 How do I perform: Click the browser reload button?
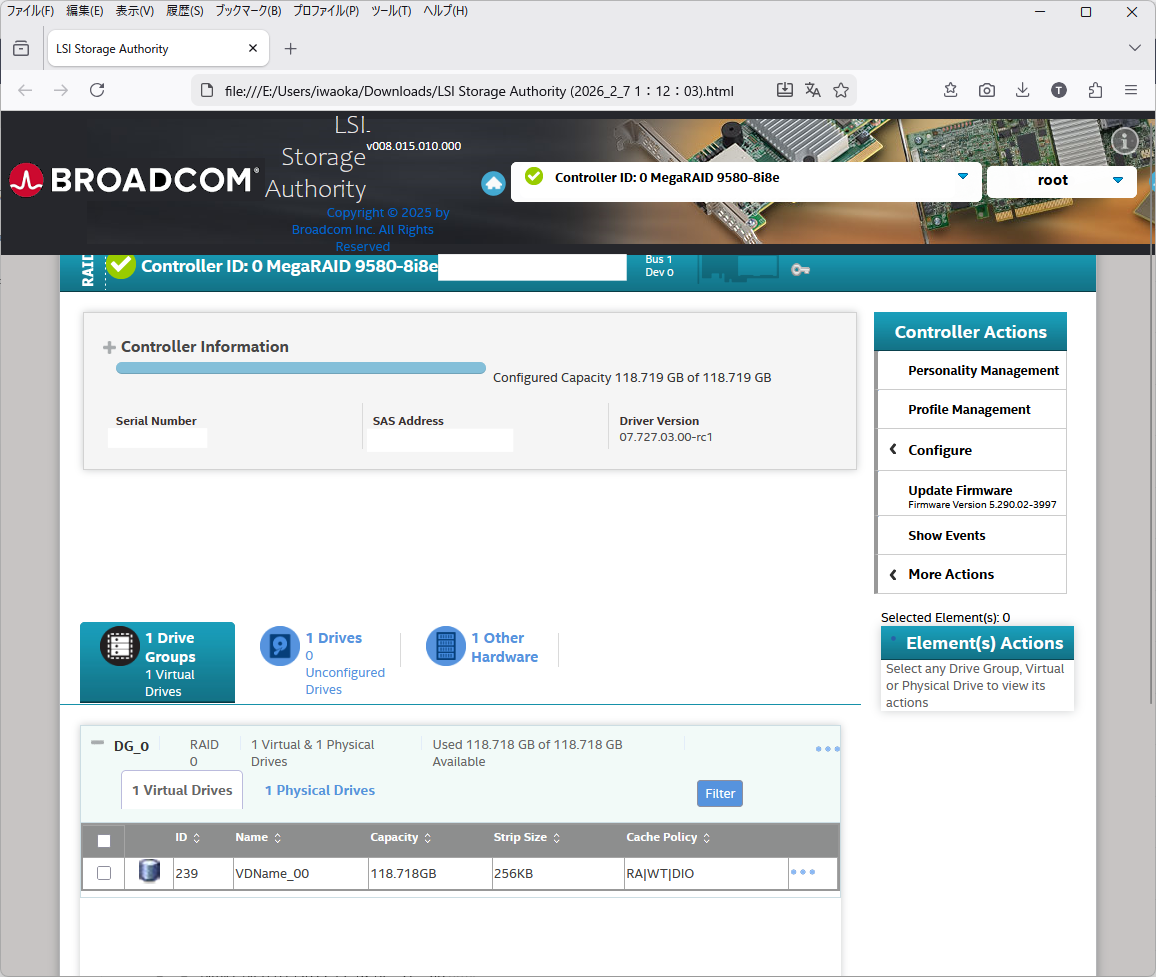[x=97, y=90]
